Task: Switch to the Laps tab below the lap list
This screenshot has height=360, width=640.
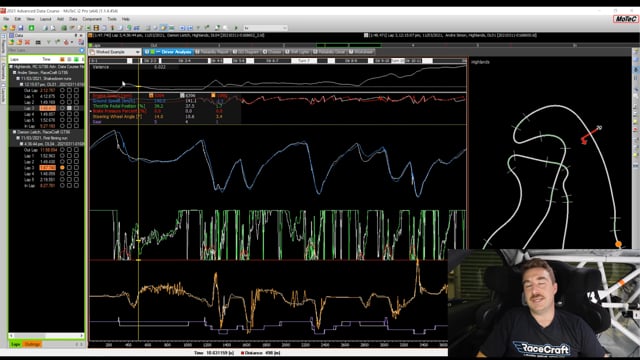Action: (16, 344)
